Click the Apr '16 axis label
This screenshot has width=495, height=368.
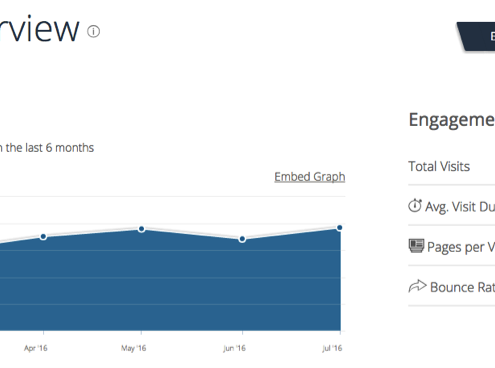coord(36,348)
